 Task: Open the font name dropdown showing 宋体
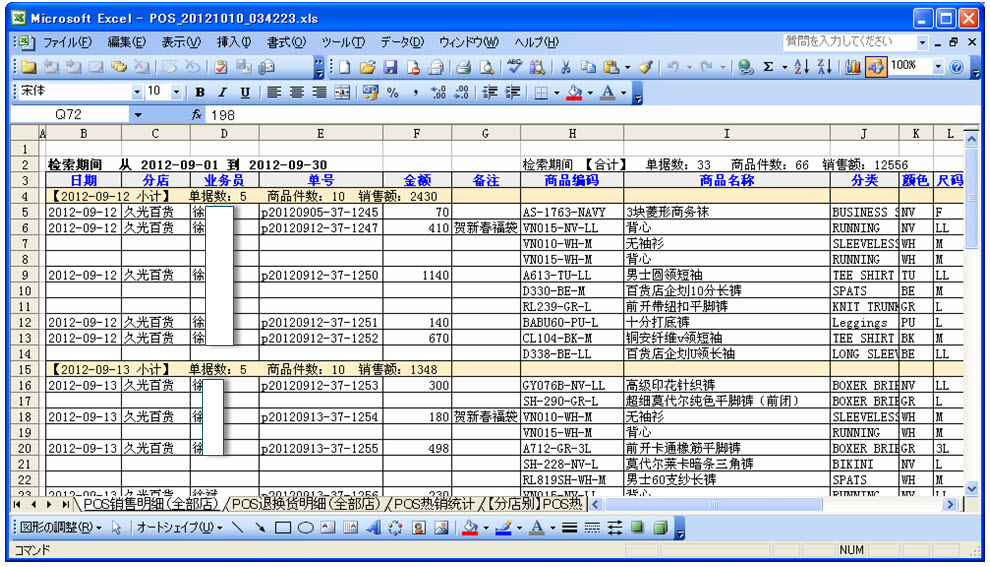[136, 93]
